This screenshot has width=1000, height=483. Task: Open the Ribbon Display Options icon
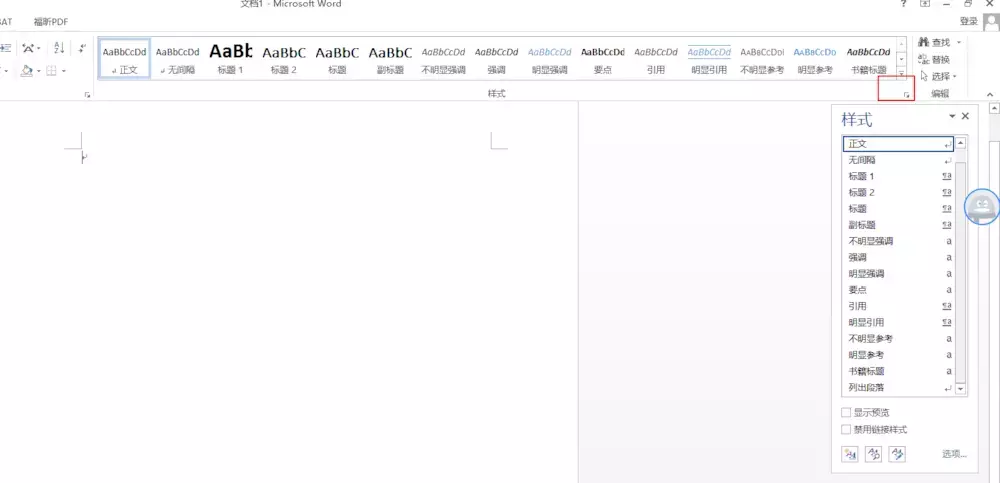coord(925,4)
